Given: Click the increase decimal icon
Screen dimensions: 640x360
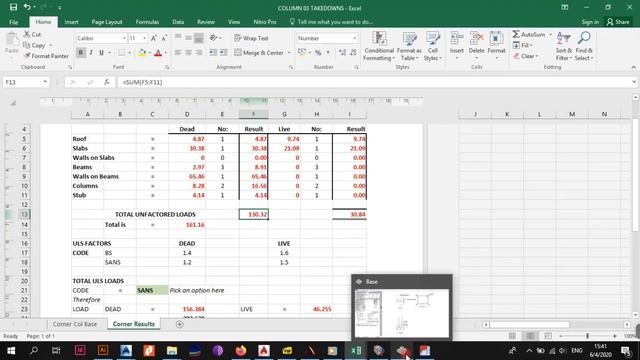Looking at the screenshot, I should pos(342,53).
